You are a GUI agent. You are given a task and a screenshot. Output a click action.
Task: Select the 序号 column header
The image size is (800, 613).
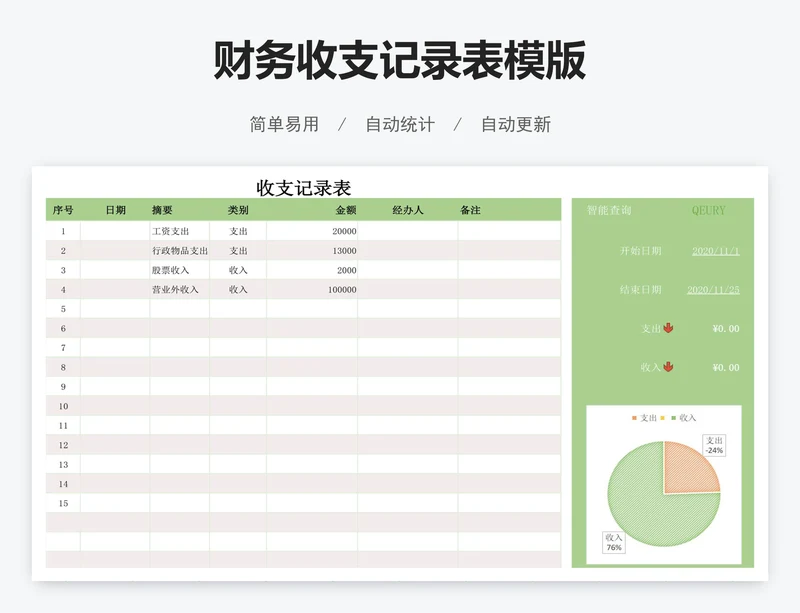coord(63,210)
